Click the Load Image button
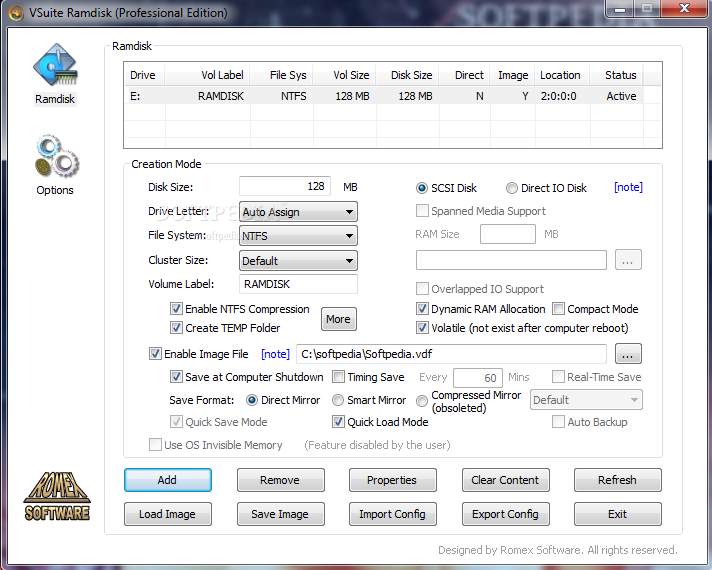The height and width of the screenshot is (570, 712). click(x=168, y=514)
